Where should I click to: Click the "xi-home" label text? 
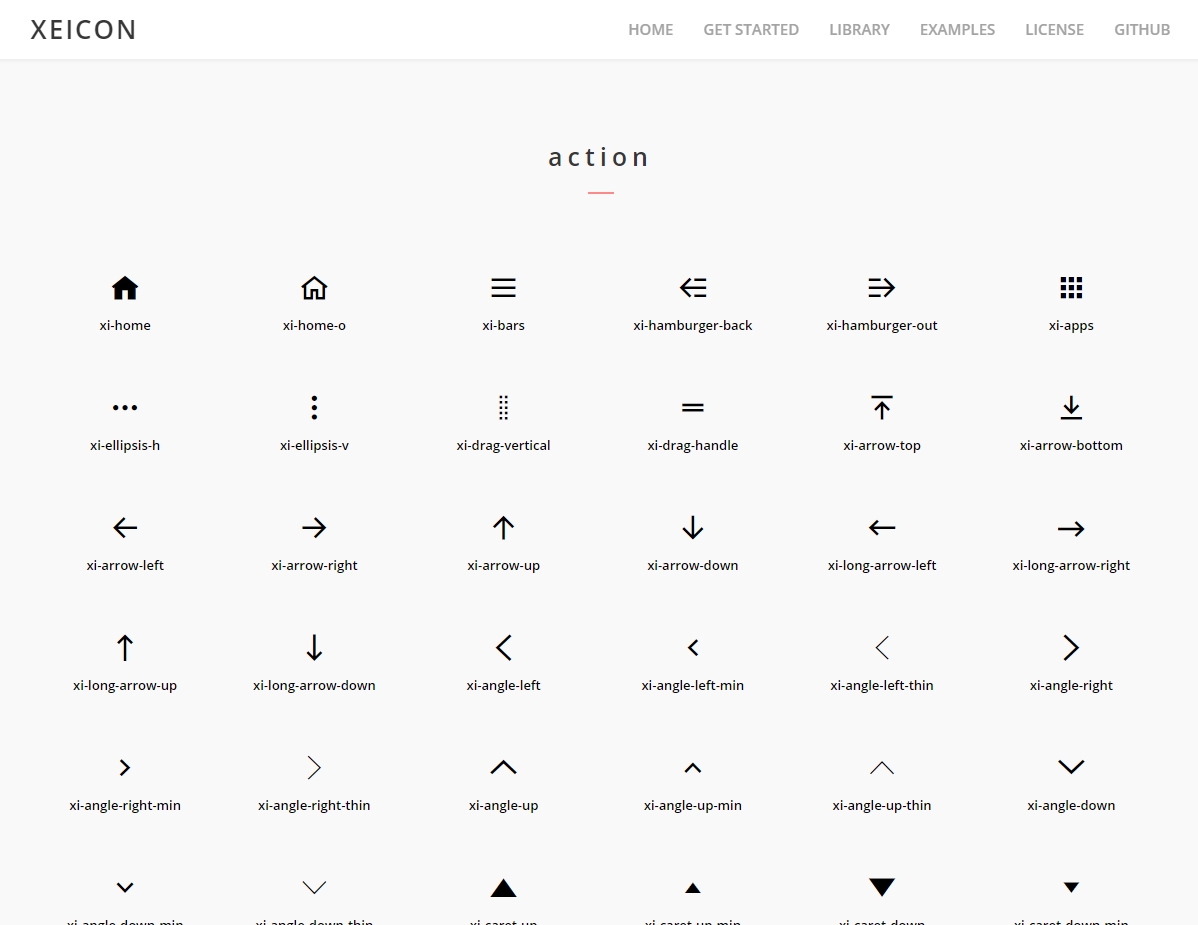[125, 325]
